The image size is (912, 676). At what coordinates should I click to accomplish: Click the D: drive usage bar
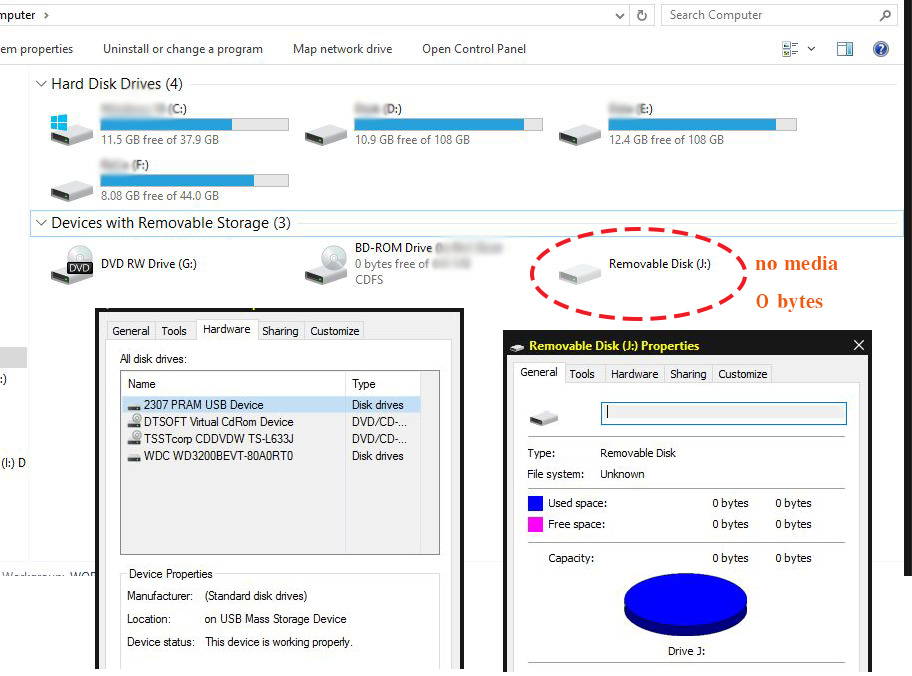click(x=448, y=124)
